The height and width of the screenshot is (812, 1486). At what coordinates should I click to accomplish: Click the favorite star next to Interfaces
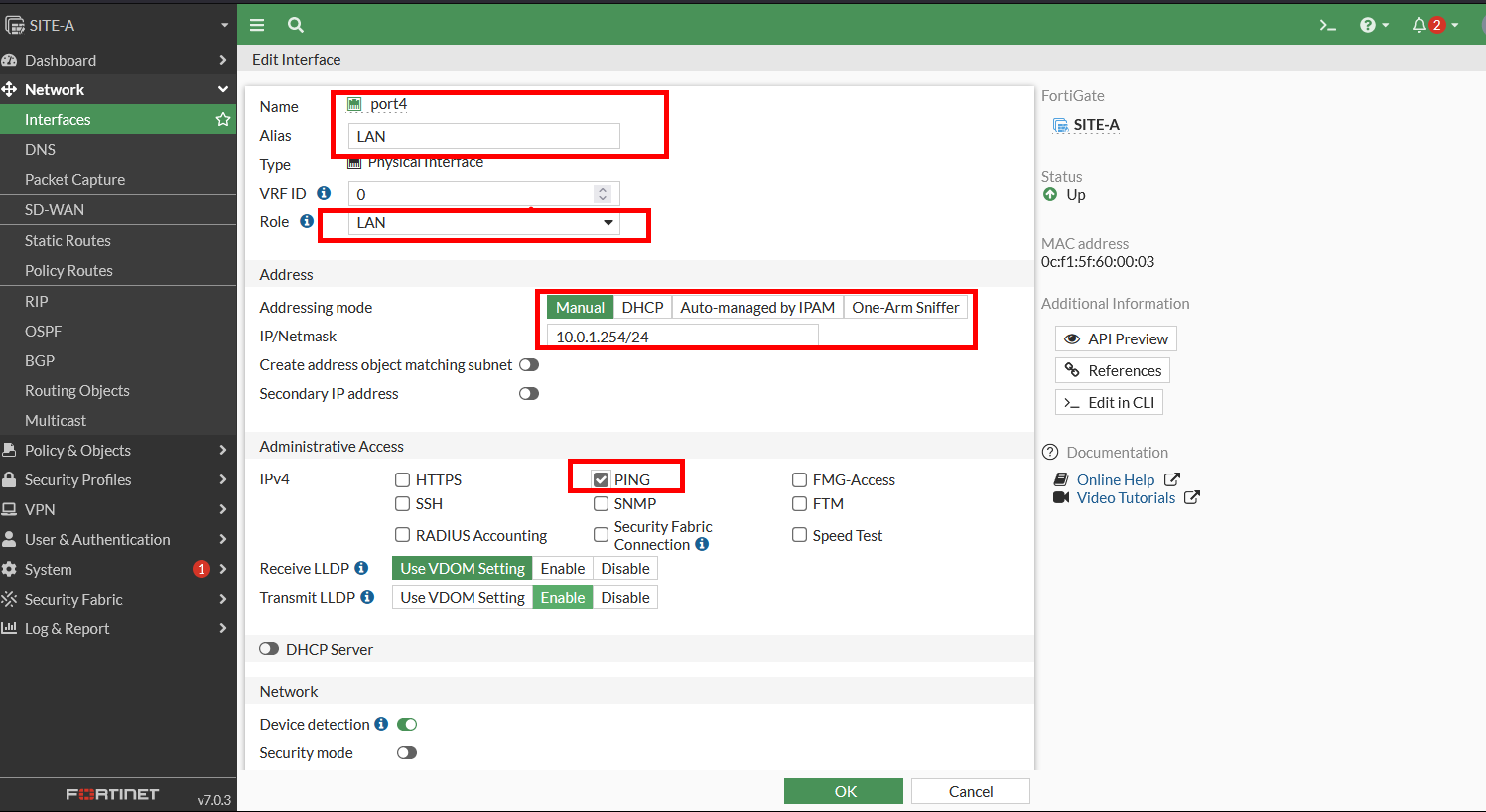tap(223, 119)
